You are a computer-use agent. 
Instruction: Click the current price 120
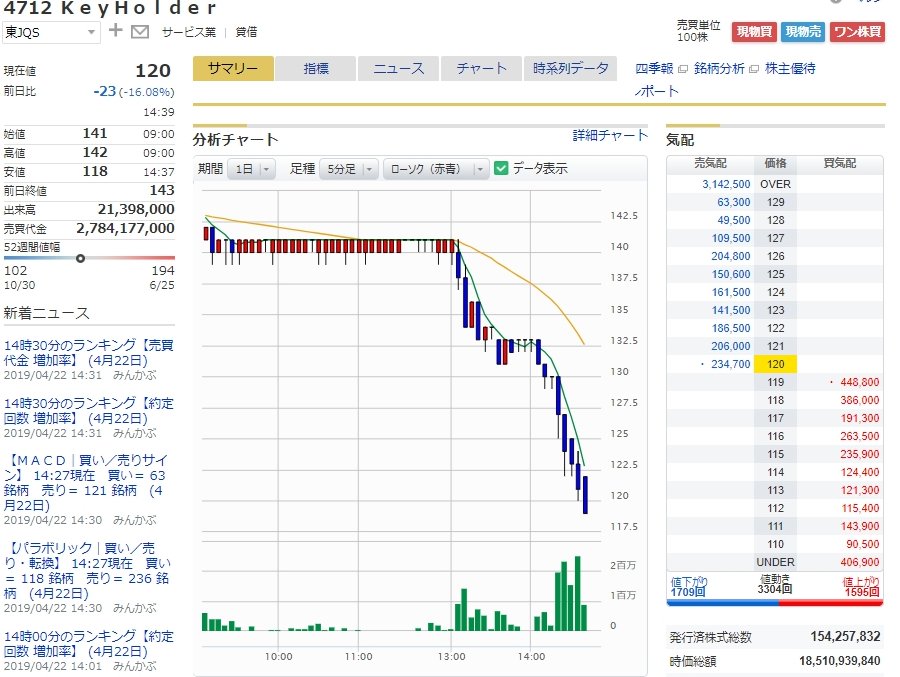[153, 70]
